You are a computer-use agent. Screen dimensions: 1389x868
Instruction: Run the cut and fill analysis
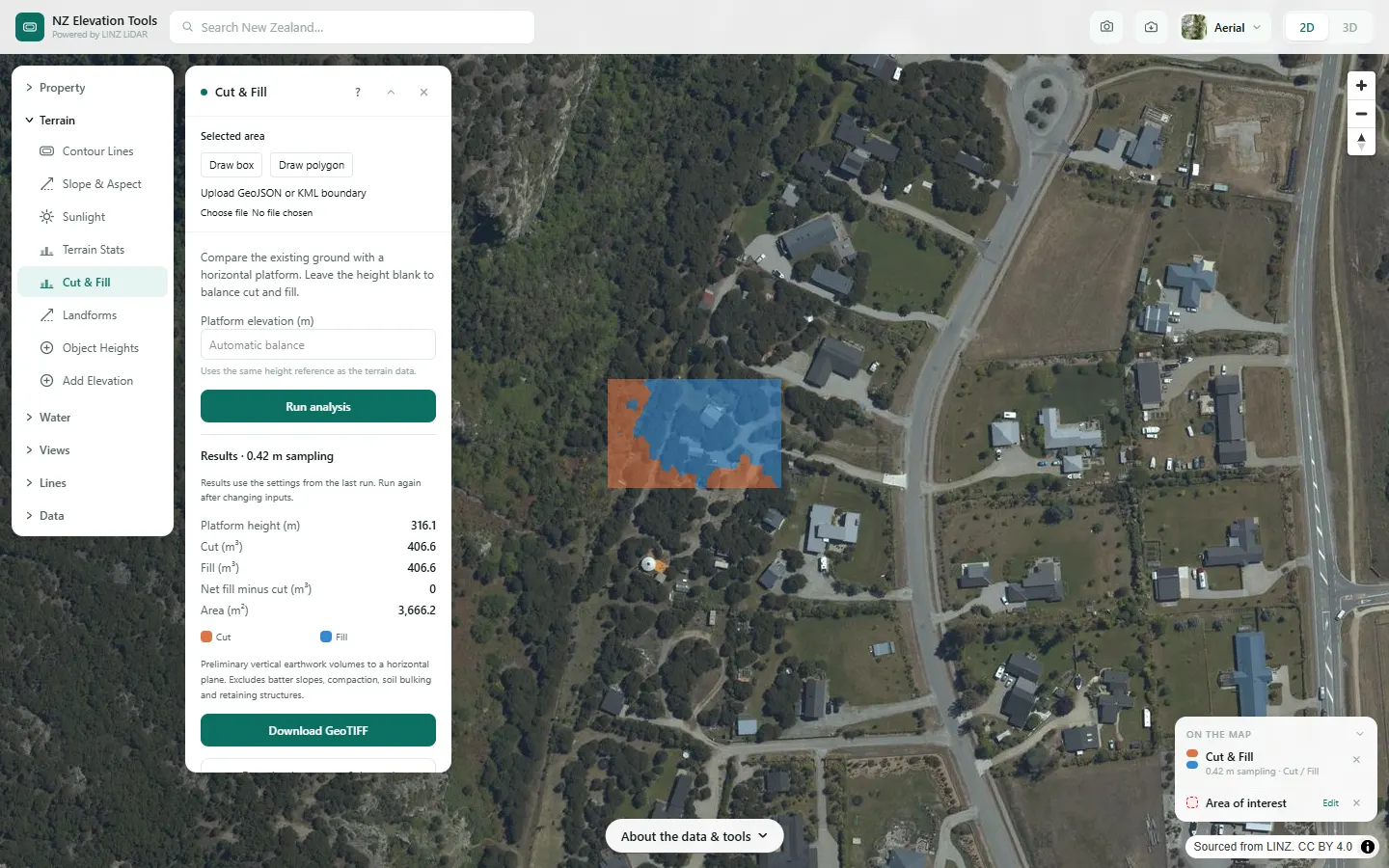[318, 406]
